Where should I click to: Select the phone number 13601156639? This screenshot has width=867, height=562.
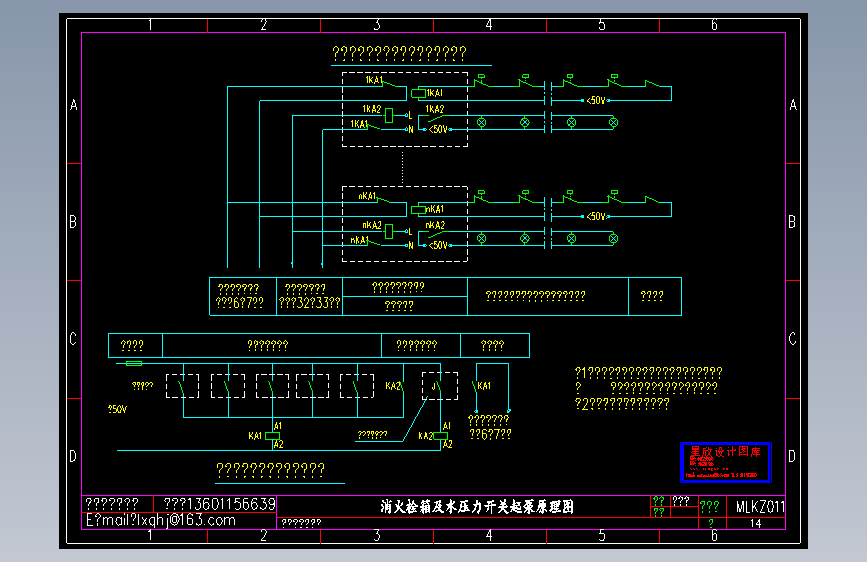232,504
